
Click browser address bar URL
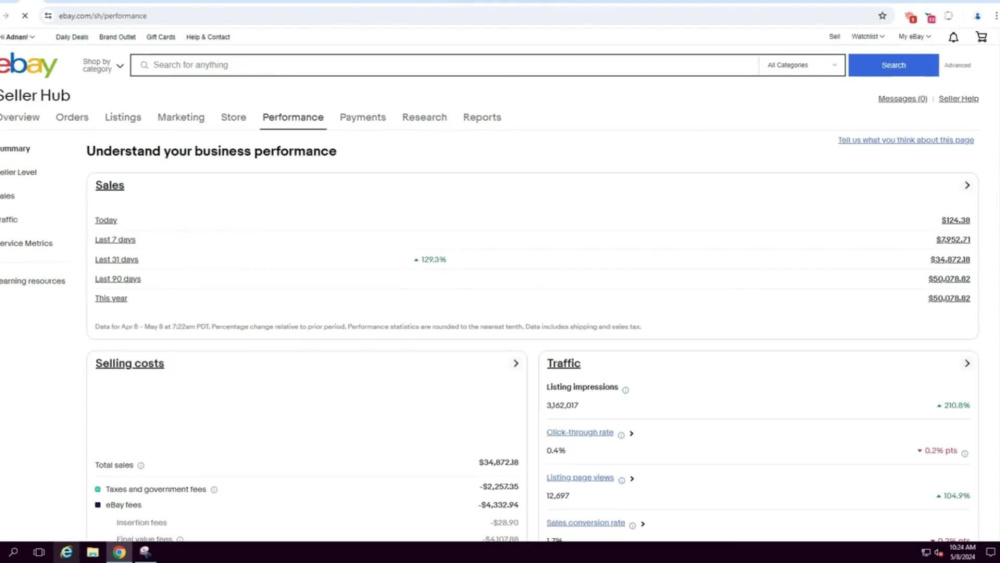pos(102,16)
